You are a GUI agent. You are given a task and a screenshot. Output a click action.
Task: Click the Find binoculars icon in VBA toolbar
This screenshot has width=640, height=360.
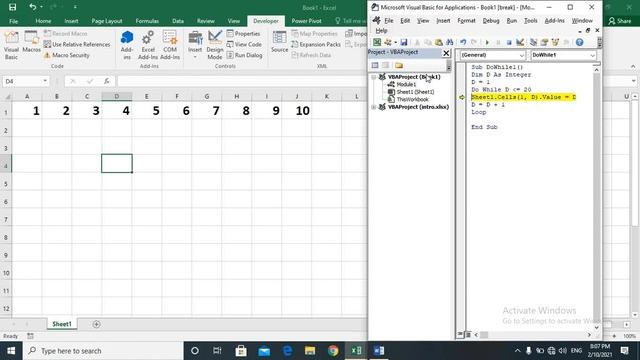click(x=449, y=42)
